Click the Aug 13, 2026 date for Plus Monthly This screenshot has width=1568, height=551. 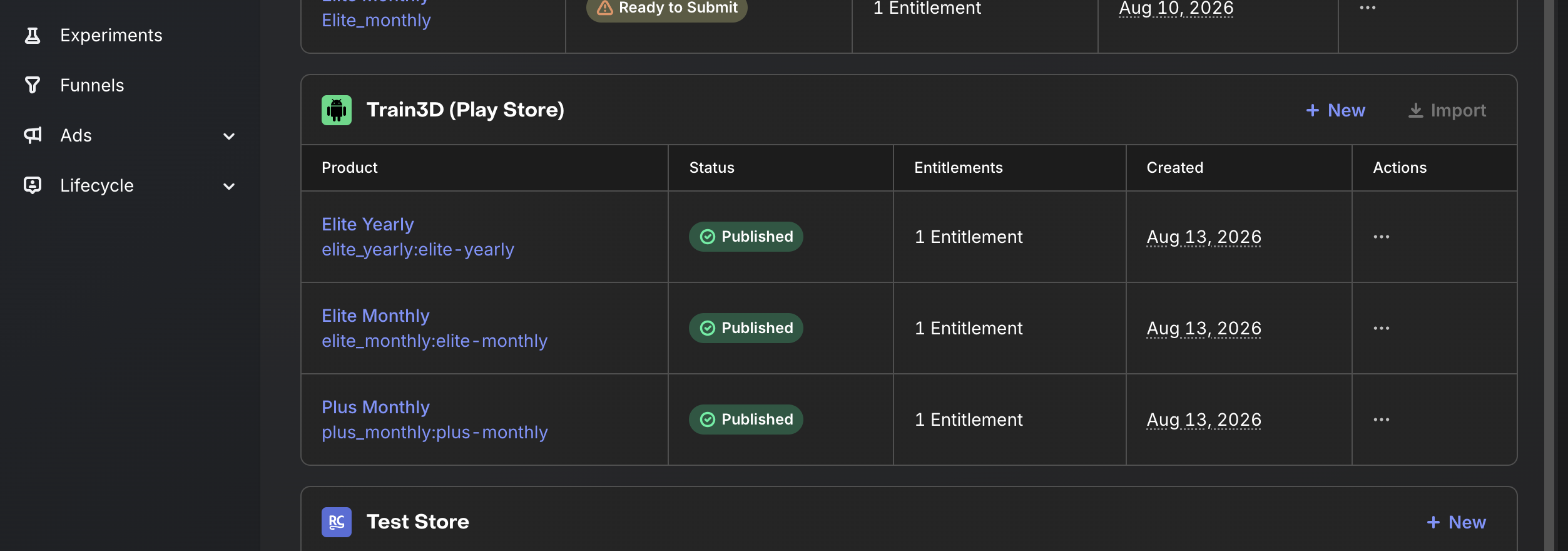coord(1204,420)
